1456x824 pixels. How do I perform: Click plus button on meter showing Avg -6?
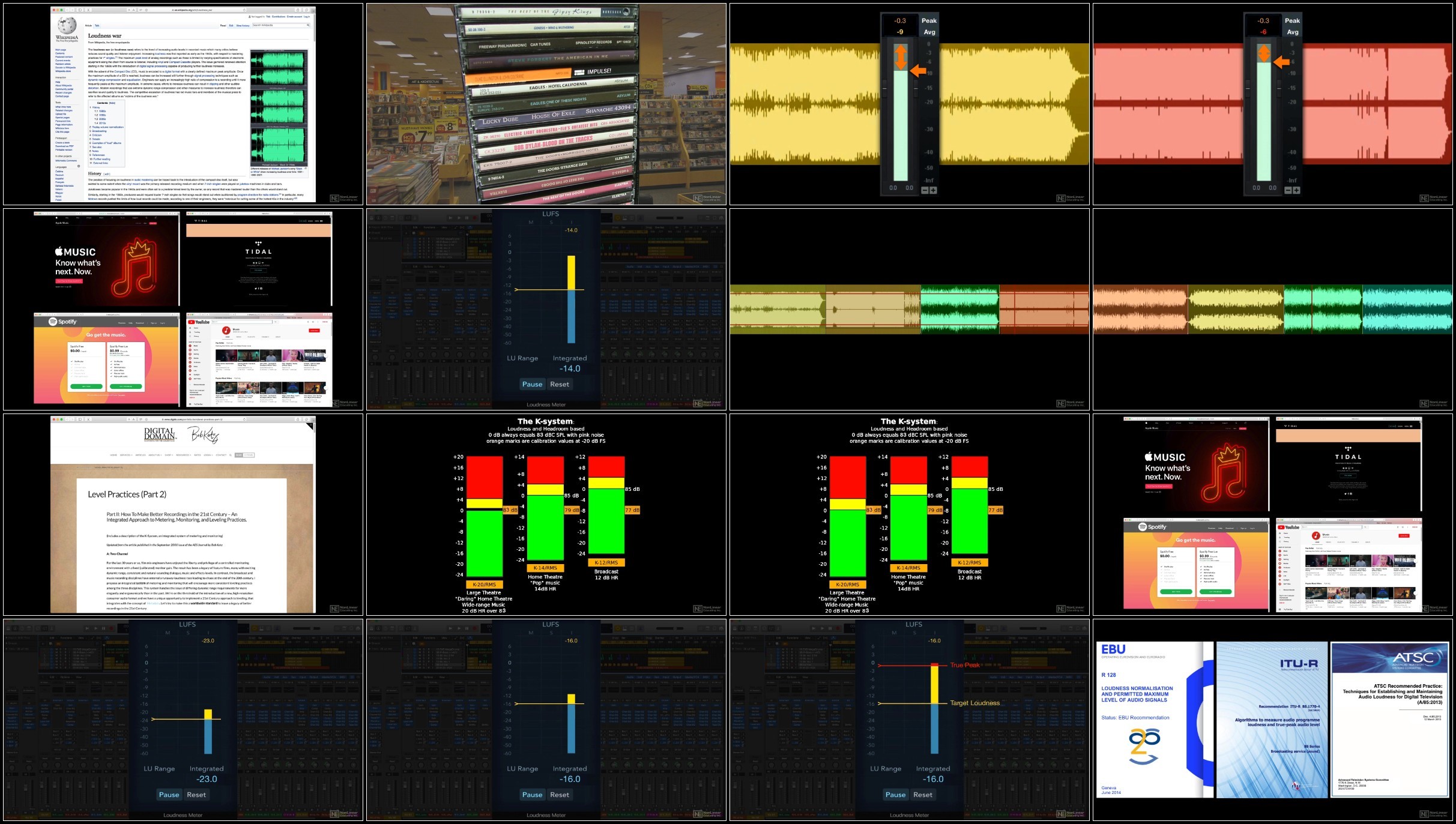coord(1296,190)
